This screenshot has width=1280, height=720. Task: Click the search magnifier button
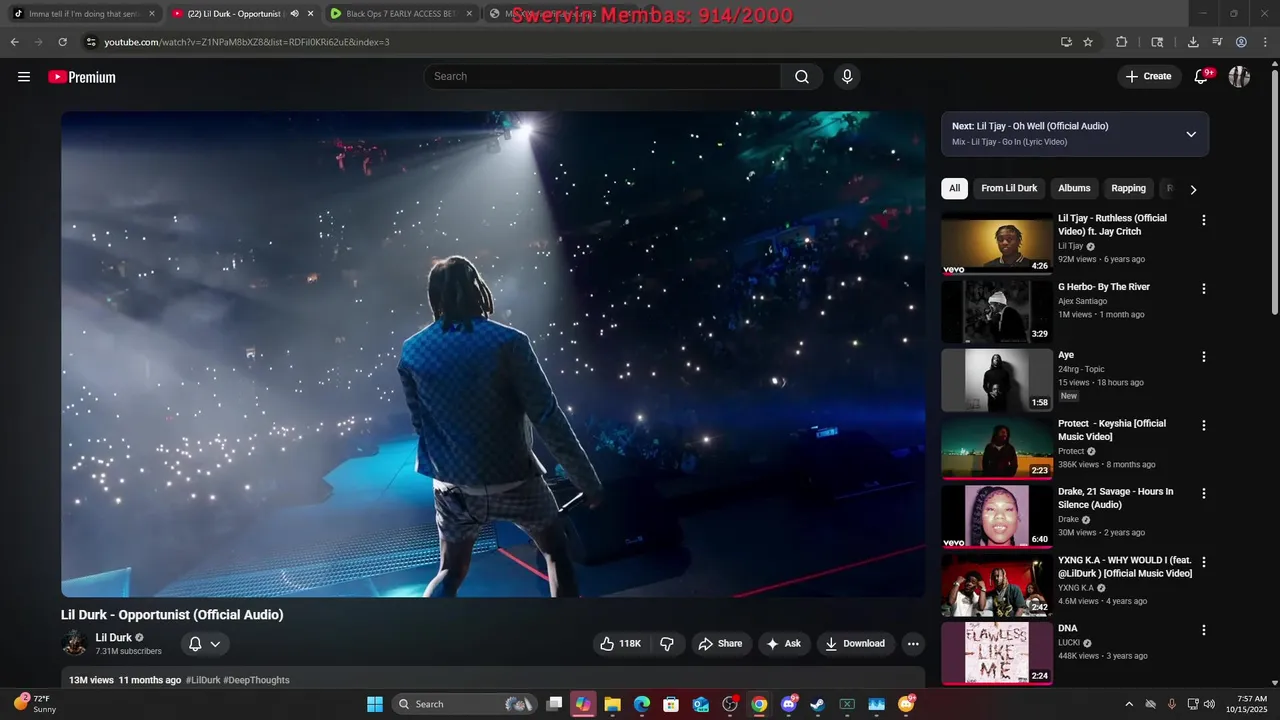coord(802,77)
